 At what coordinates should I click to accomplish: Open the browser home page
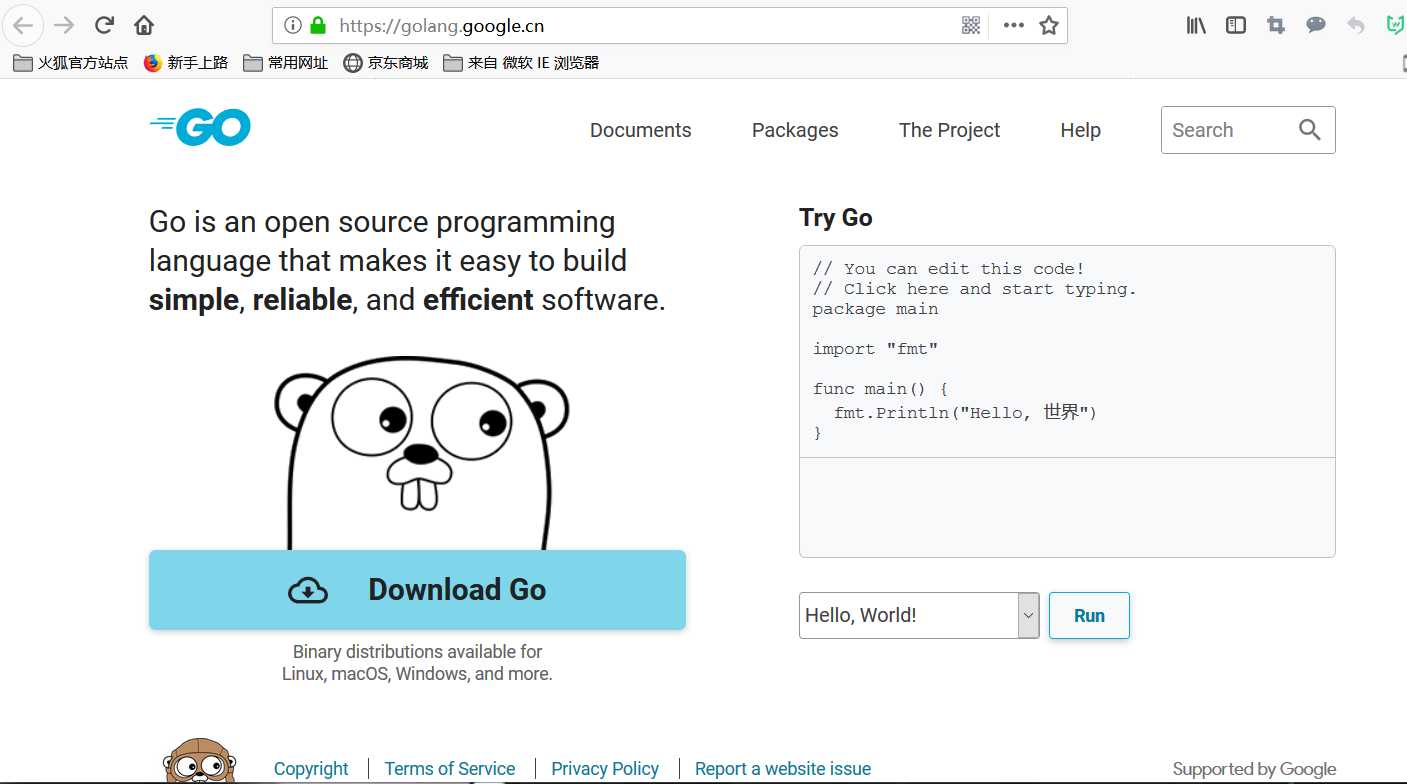point(144,25)
